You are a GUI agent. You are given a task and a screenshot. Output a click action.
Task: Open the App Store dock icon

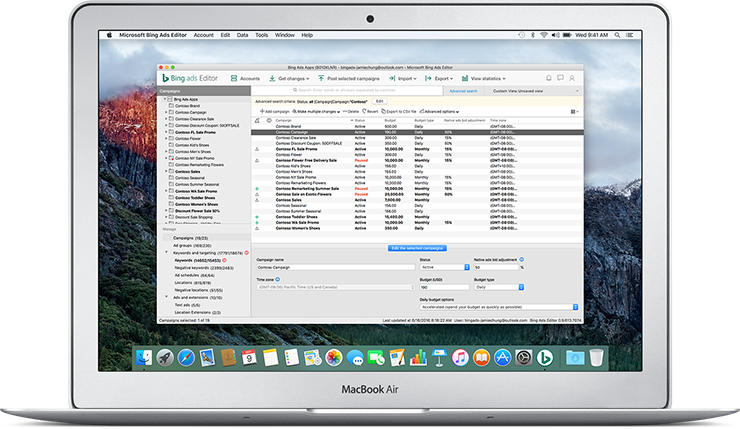pos(502,358)
